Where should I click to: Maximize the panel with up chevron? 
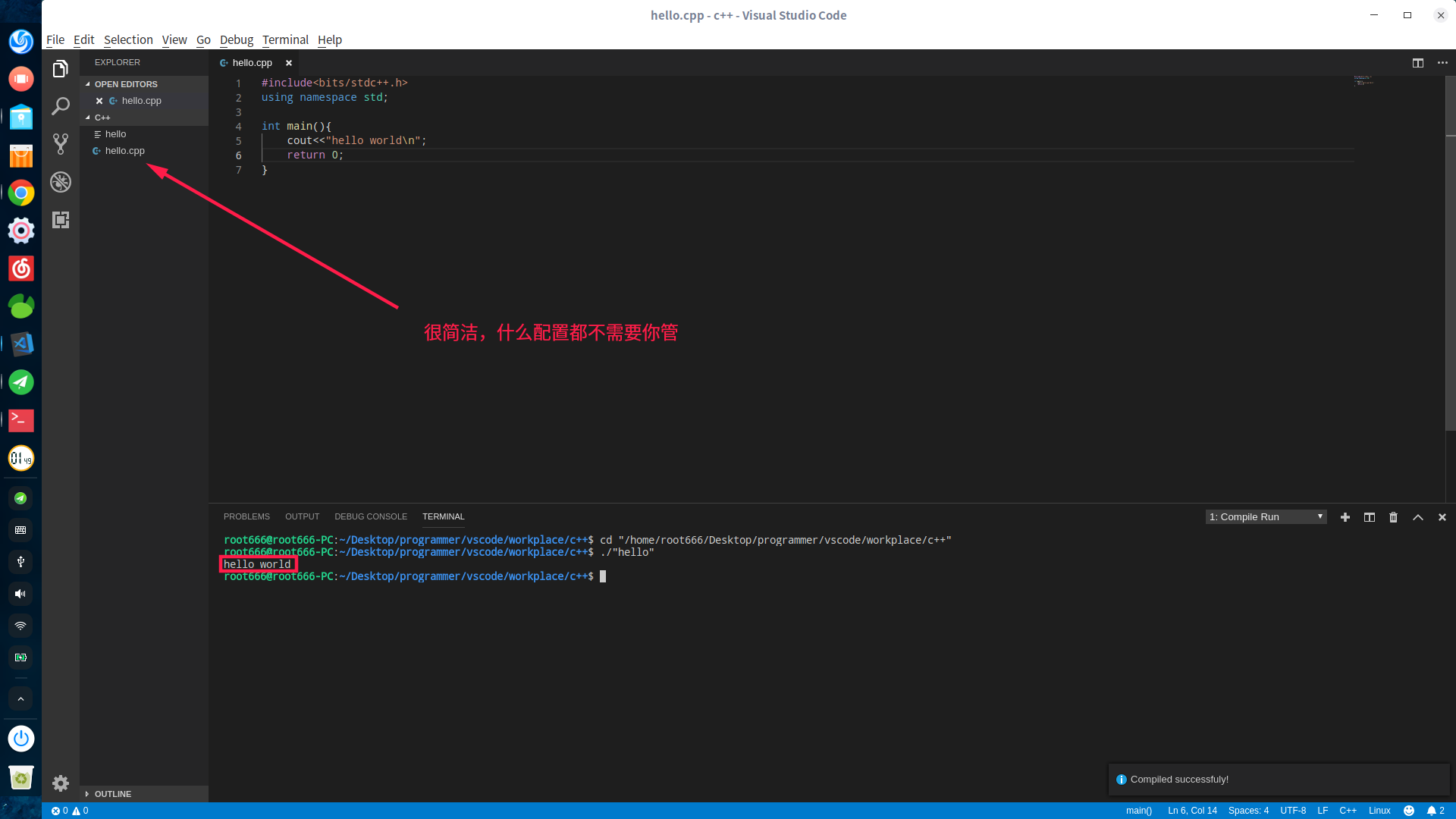(1417, 517)
